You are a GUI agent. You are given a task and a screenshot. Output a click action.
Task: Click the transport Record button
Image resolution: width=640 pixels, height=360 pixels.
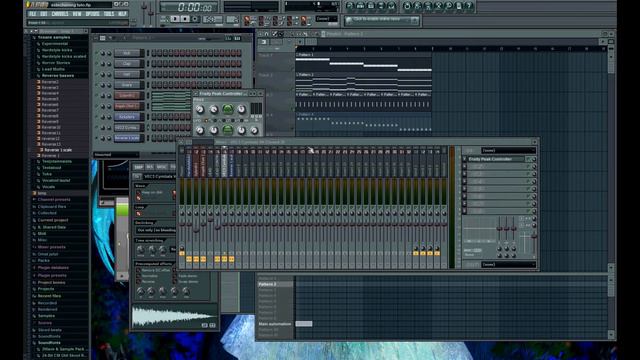195,19
